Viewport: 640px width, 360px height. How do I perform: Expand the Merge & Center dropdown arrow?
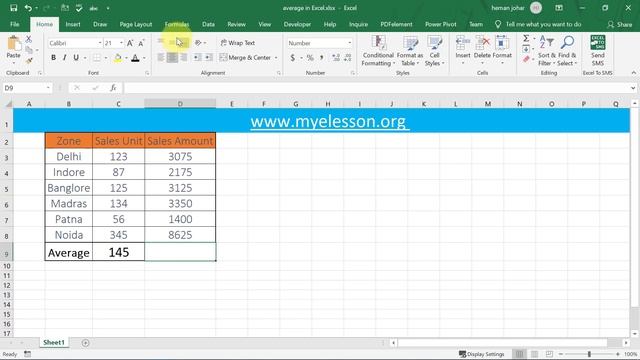click(x=276, y=58)
